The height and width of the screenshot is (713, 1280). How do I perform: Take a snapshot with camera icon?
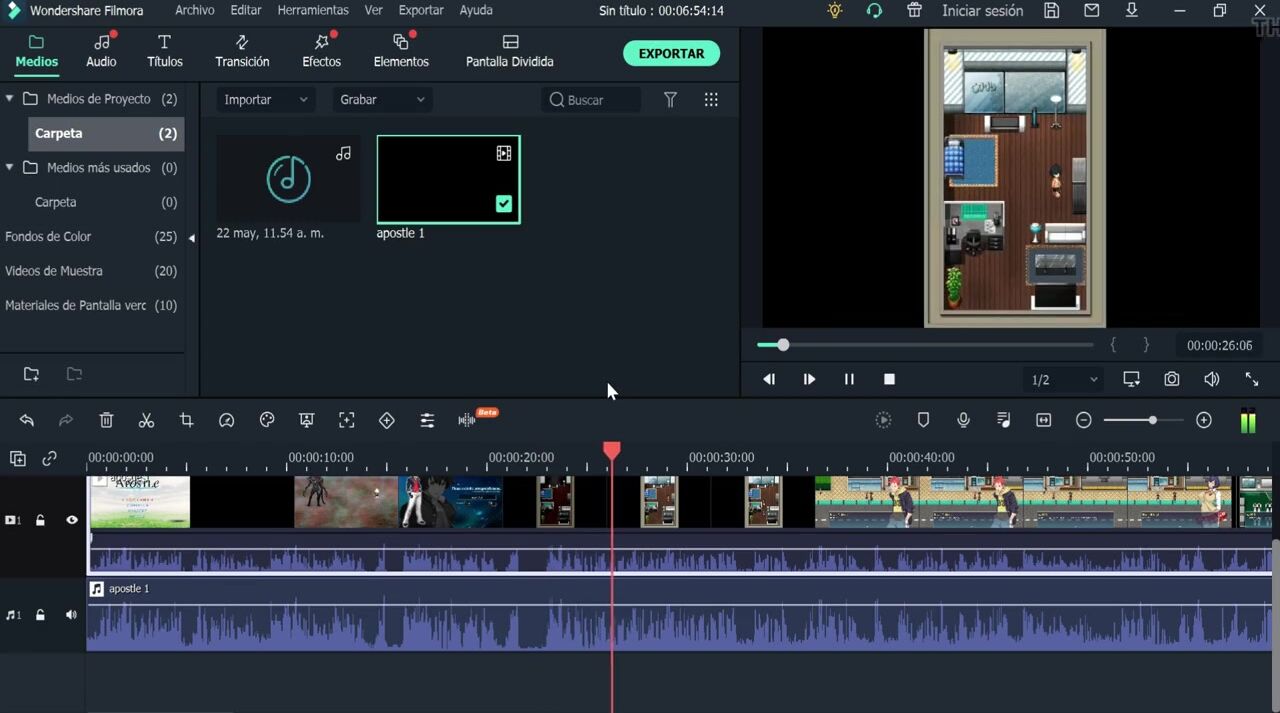1171,380
